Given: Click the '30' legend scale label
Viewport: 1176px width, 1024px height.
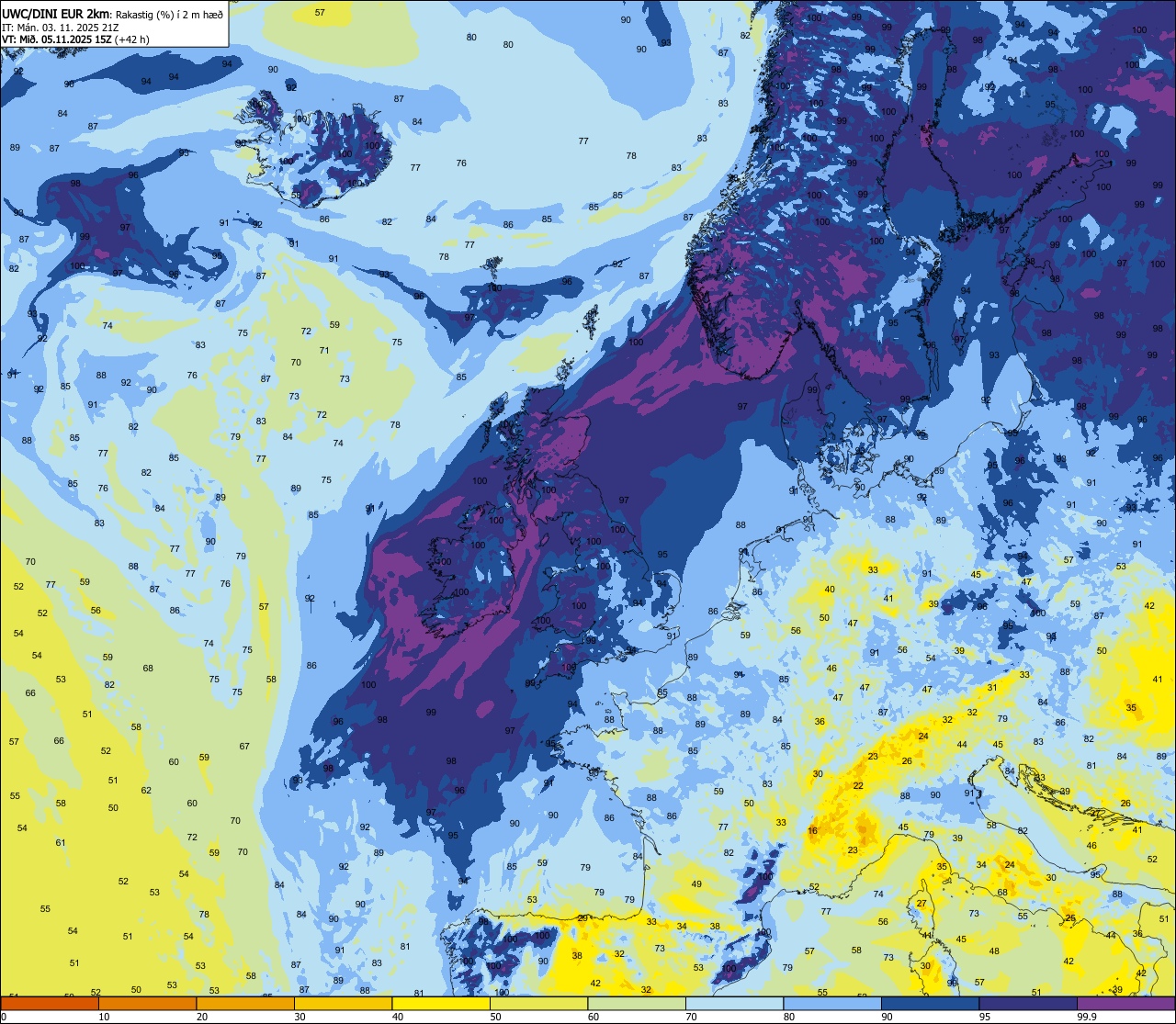Looking at the screenshot, I should pos(300,1017).
